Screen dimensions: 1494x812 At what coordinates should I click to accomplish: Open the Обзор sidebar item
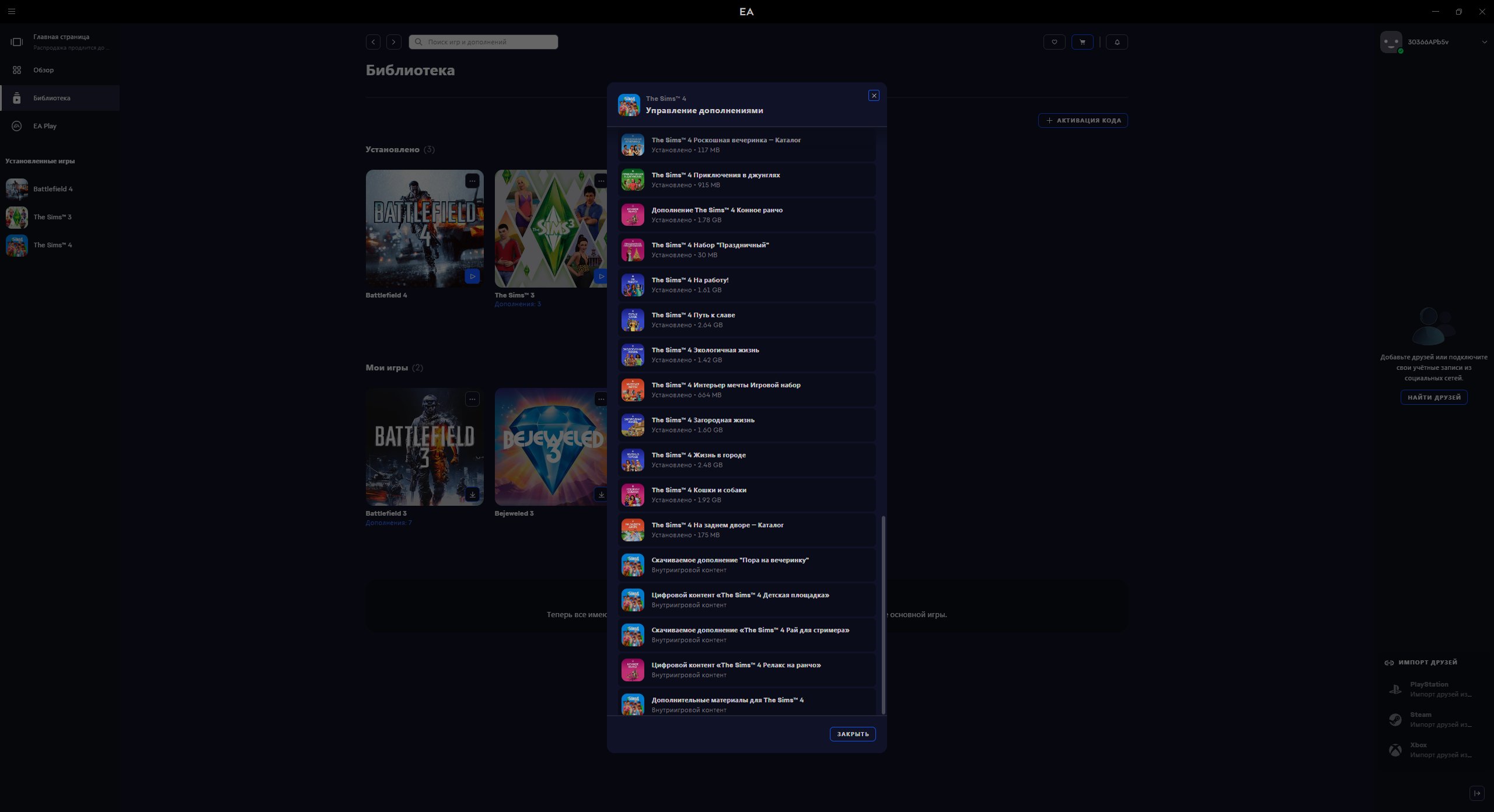[60, 70]
